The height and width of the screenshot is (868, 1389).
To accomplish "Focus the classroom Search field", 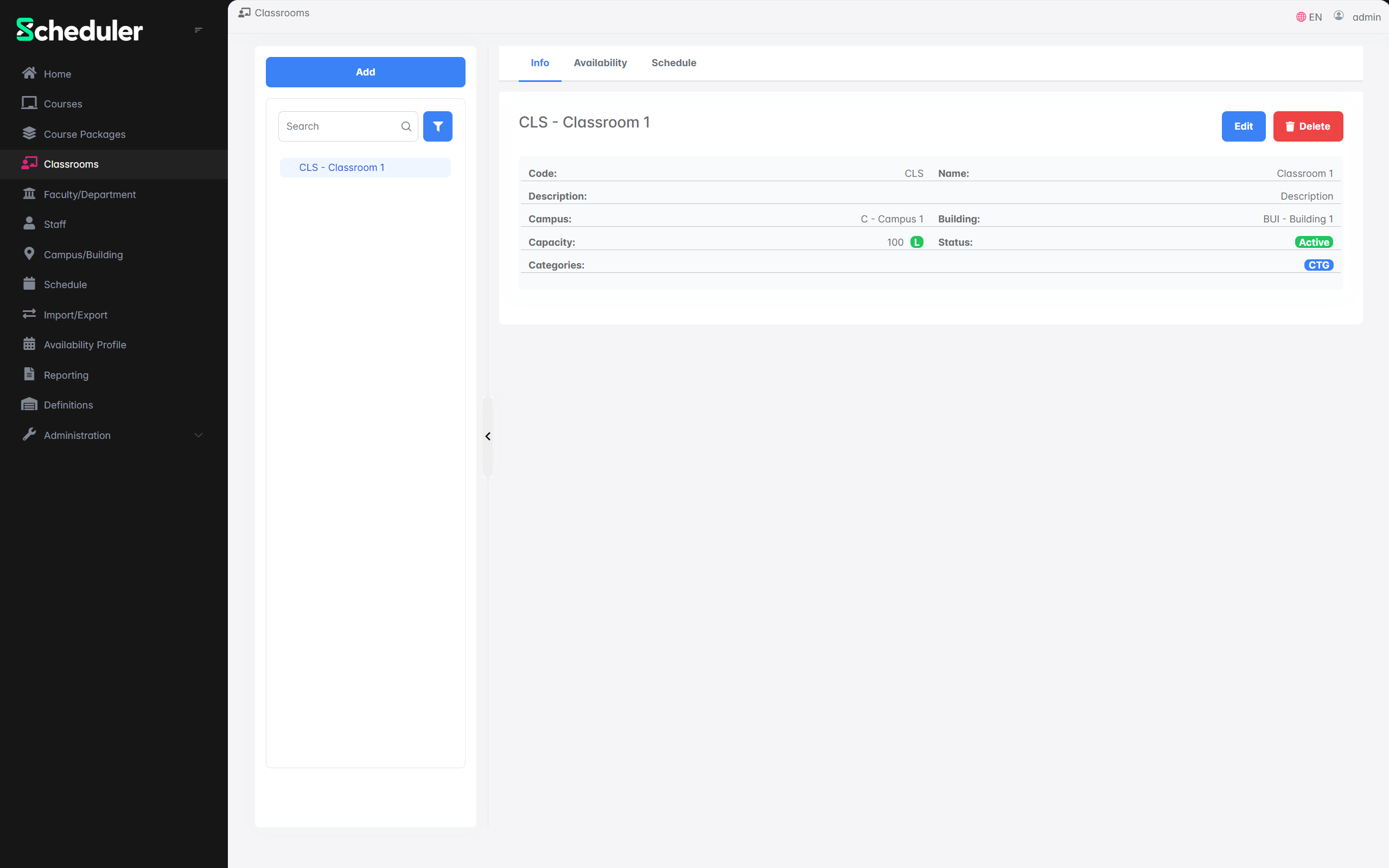I will pos(339,126).
